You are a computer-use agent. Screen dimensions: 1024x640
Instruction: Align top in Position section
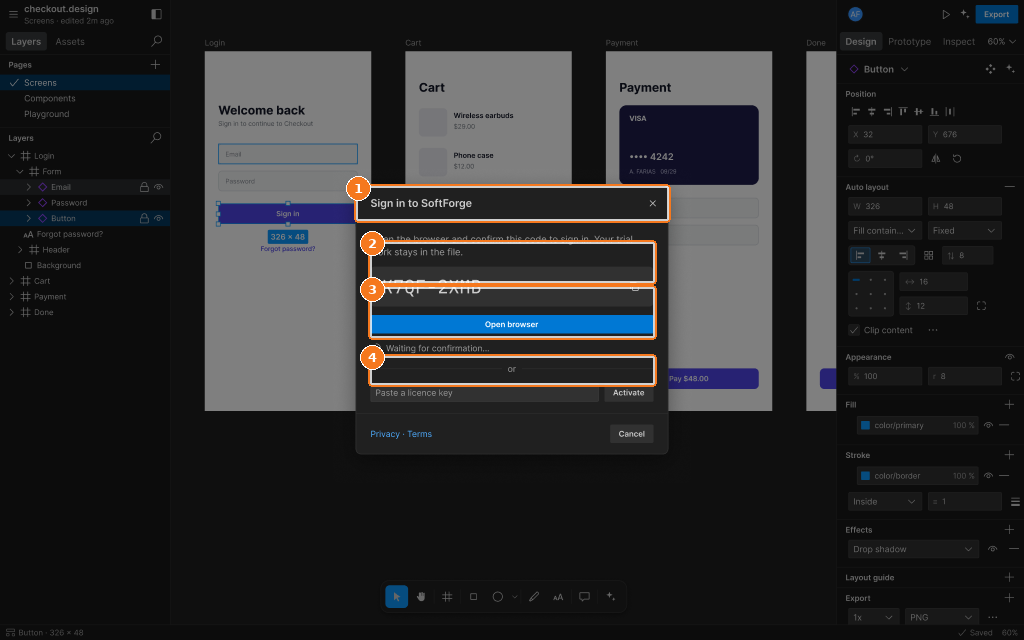[x=903, y=112]
